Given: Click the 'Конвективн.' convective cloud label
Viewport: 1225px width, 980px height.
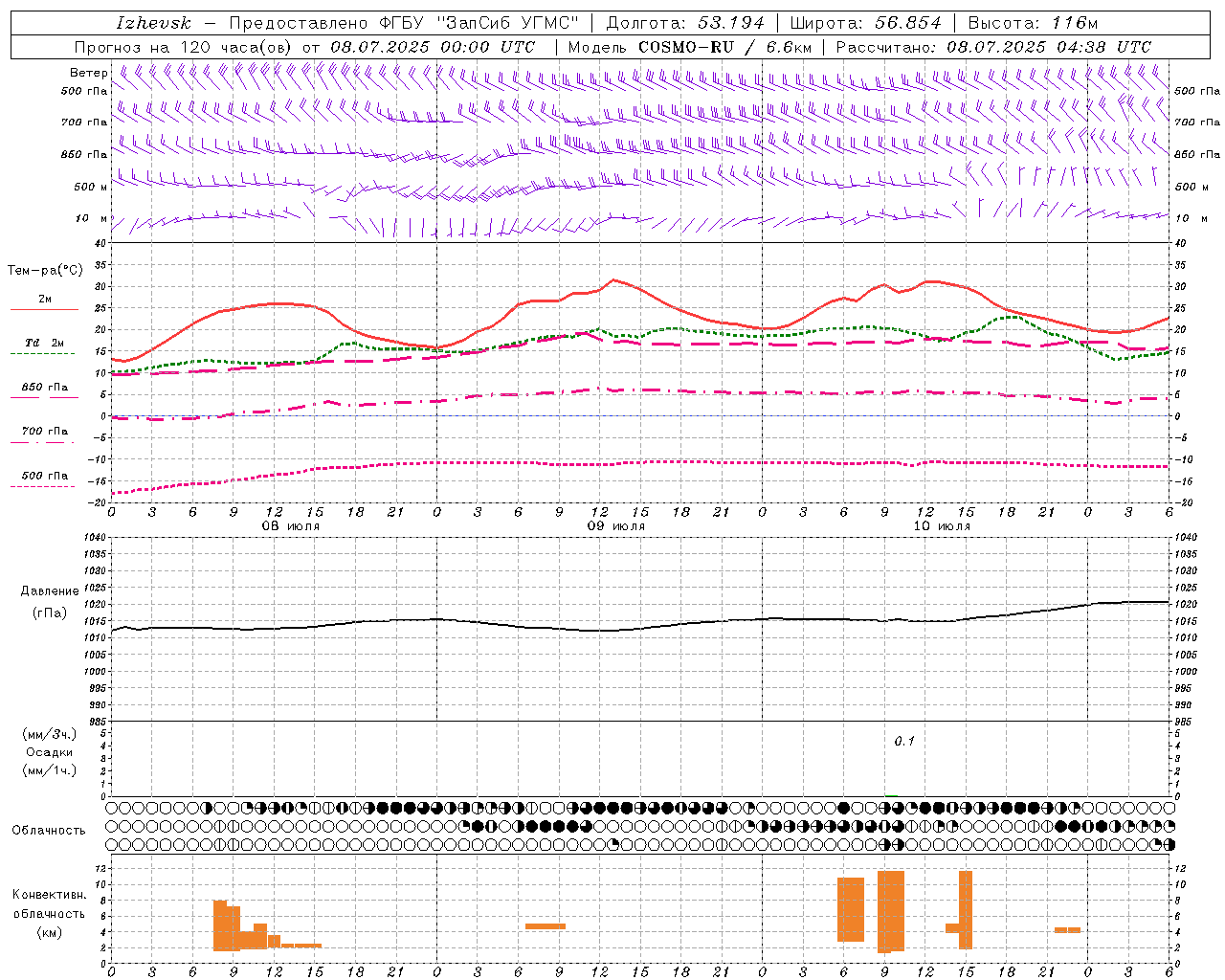Looking at the screenshot, I should 50,895.
